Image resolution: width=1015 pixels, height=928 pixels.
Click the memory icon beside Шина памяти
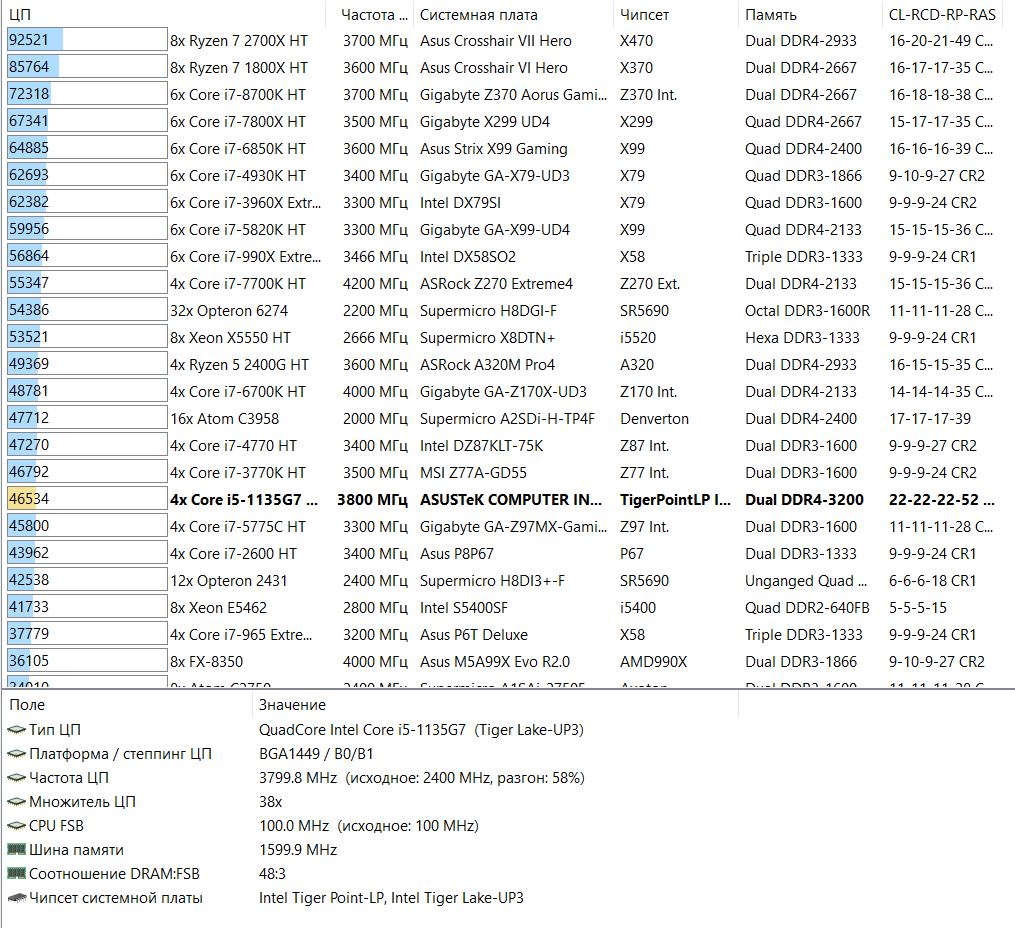[x=16, y=849]
